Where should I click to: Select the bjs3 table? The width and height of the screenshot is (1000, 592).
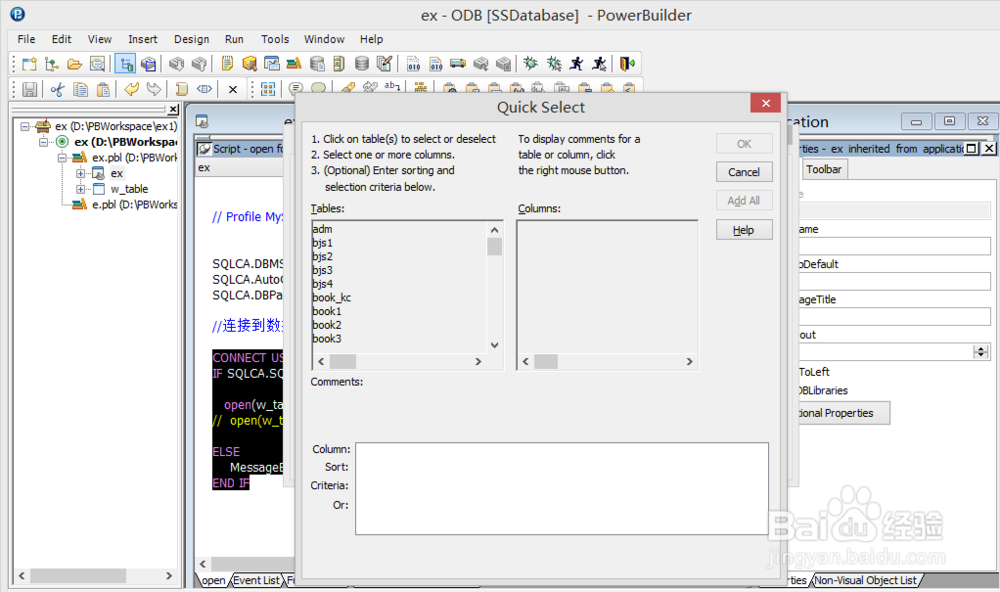[322, 270]
